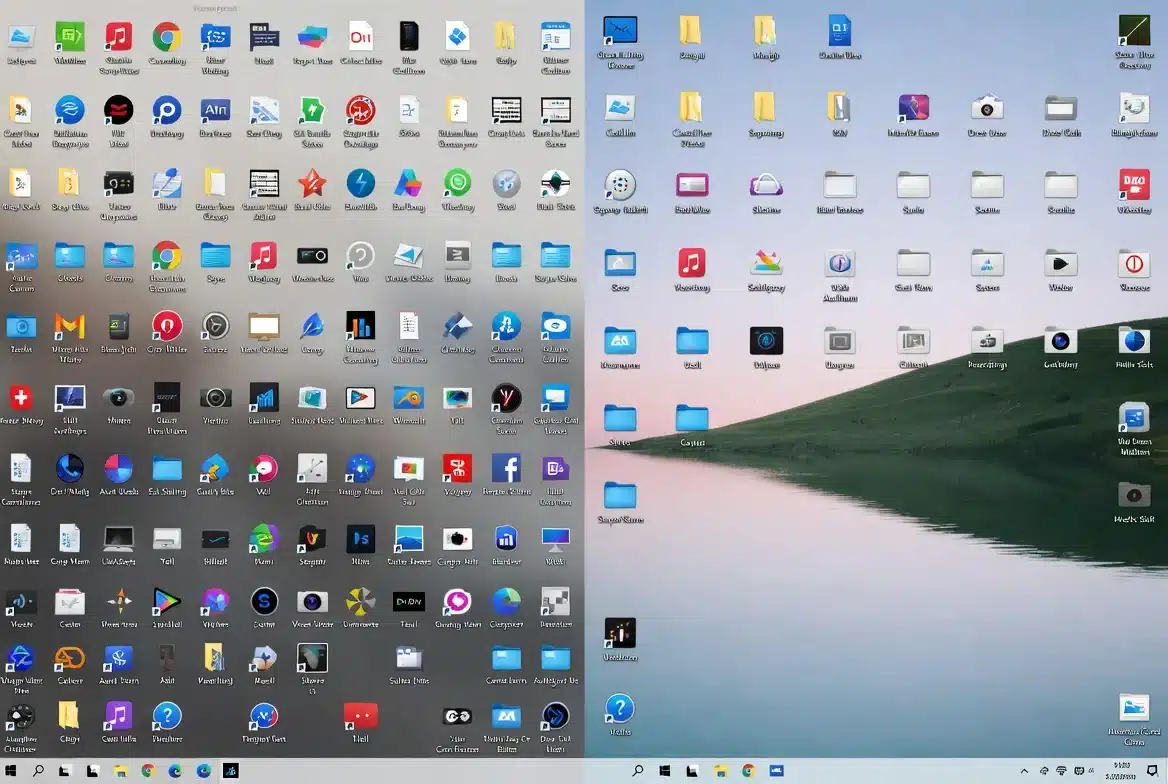Screen dimensions: 1168x784
Task: Open the blue circle P icon
Action: pyautogui.click(x=167, y=110)
